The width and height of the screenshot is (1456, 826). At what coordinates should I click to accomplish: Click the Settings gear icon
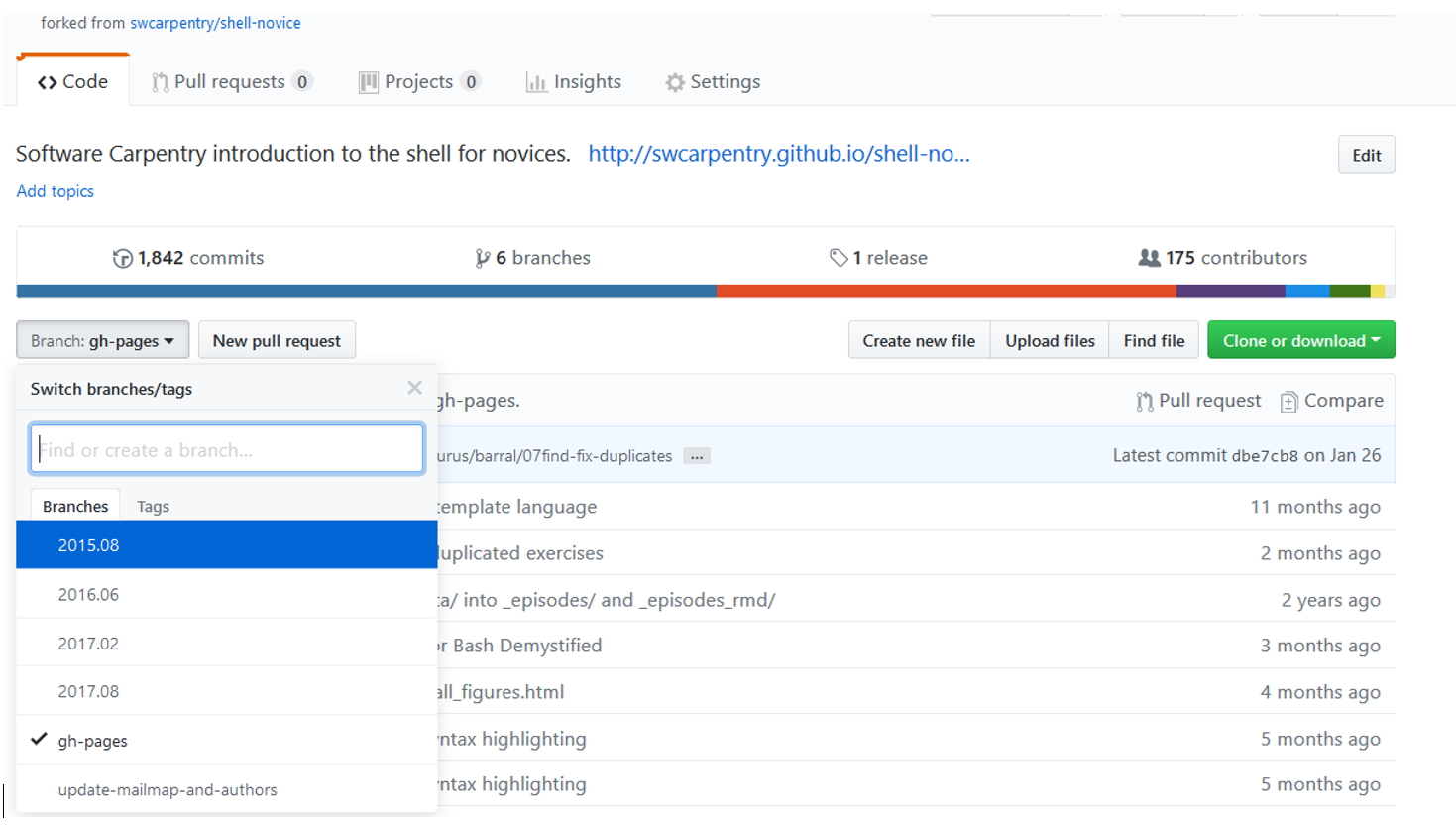coord(675,82)
